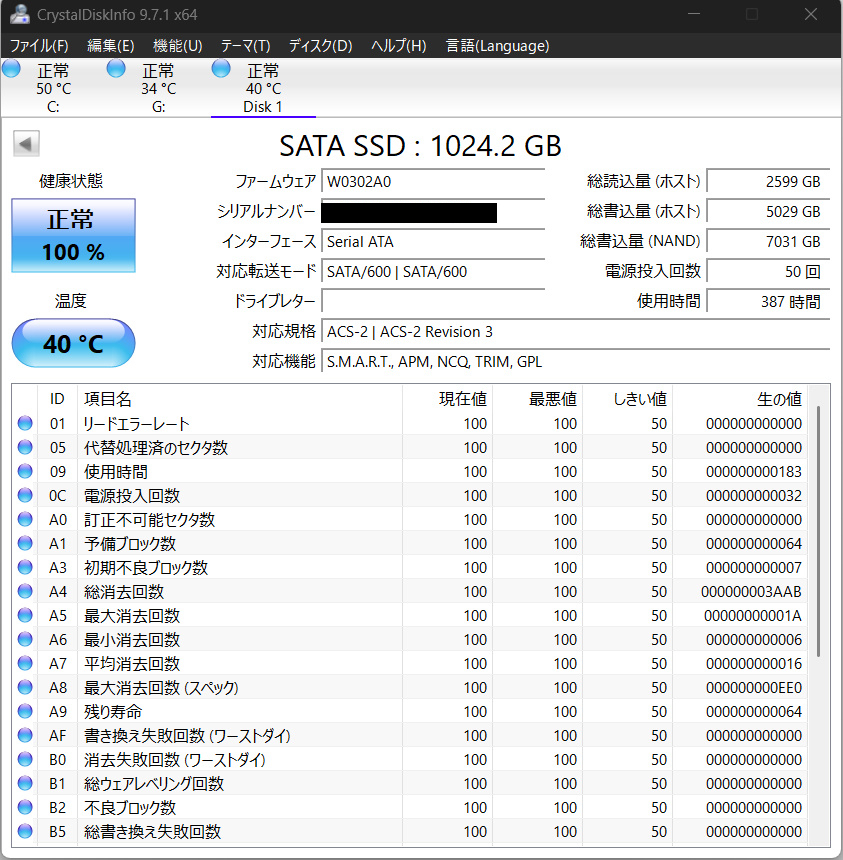This screenshot has width=843, height=860.
Task: Select the Disk 1 40 °C tab
Action: (263, 88)
